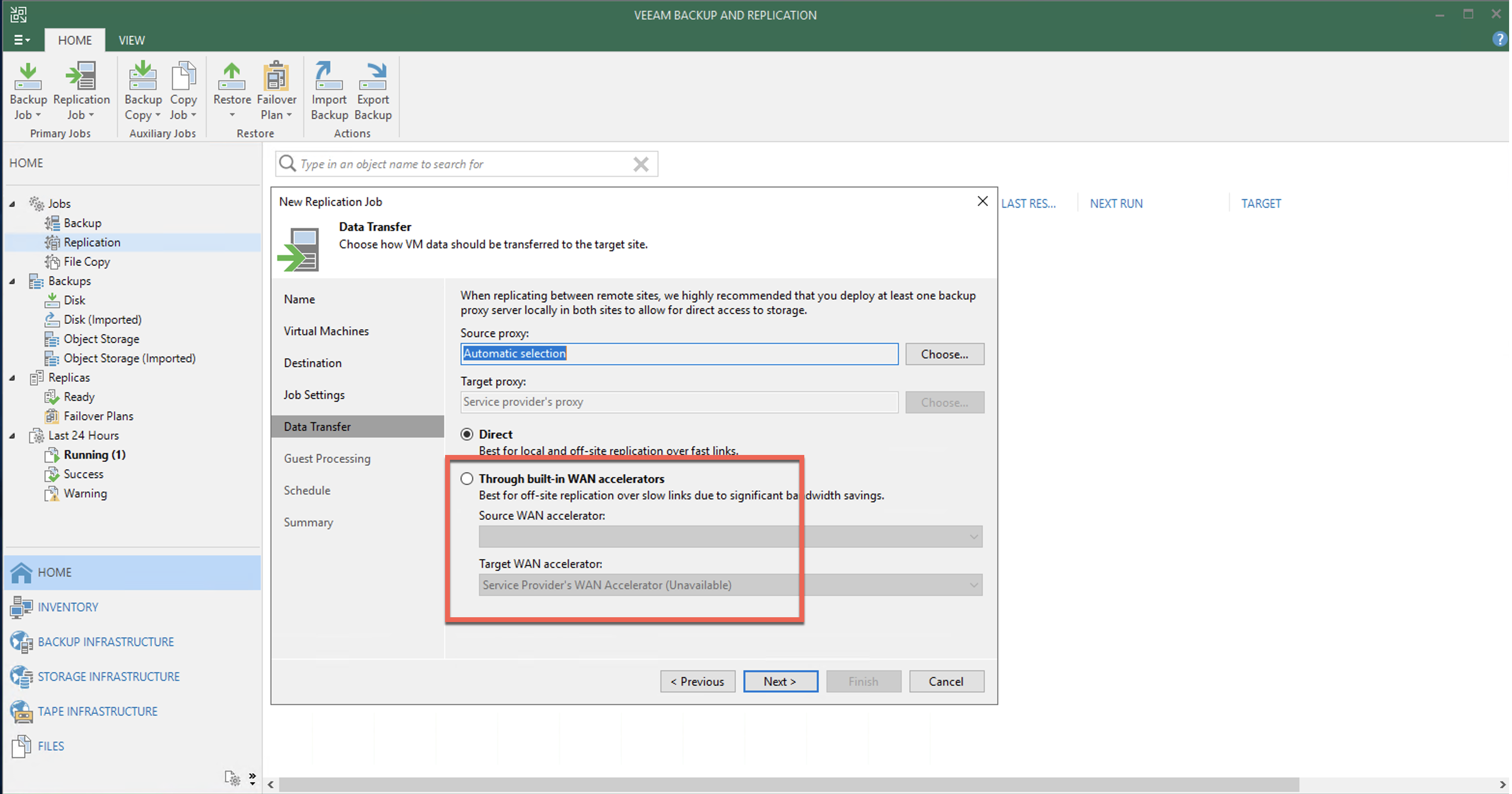Select Through built-in WAN accelerators option
Image resolution: width=1512 pixels, height=794 pixels.
pos(467,479)
